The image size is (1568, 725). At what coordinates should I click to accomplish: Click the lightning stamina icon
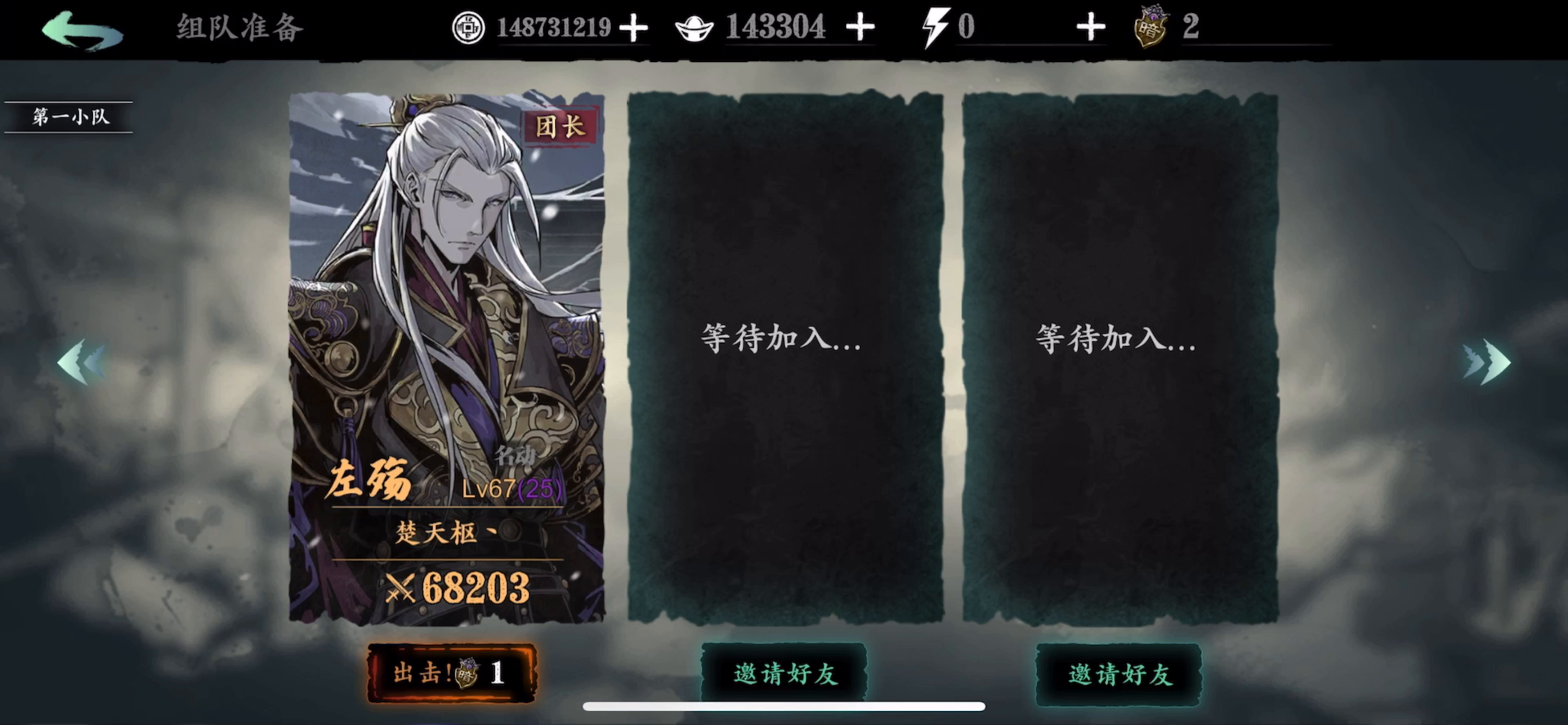point(934,27)
